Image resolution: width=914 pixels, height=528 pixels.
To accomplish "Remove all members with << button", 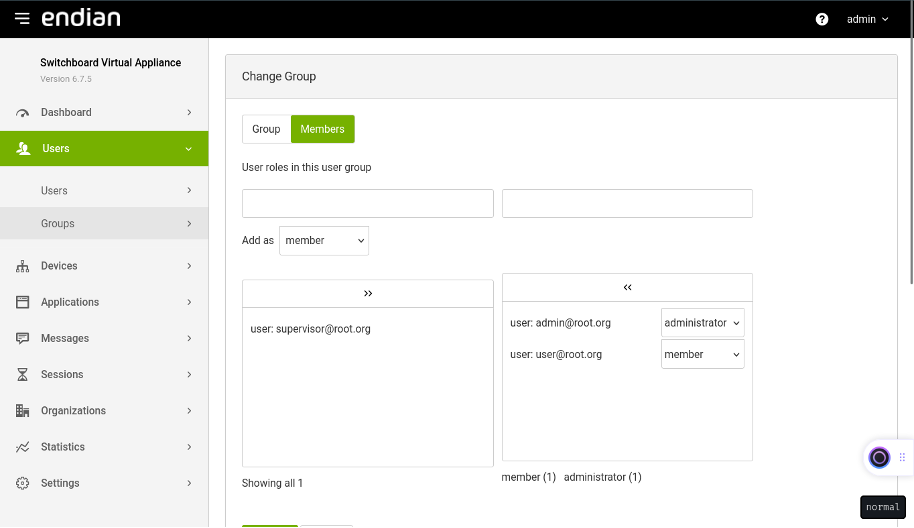I will 627,287.
